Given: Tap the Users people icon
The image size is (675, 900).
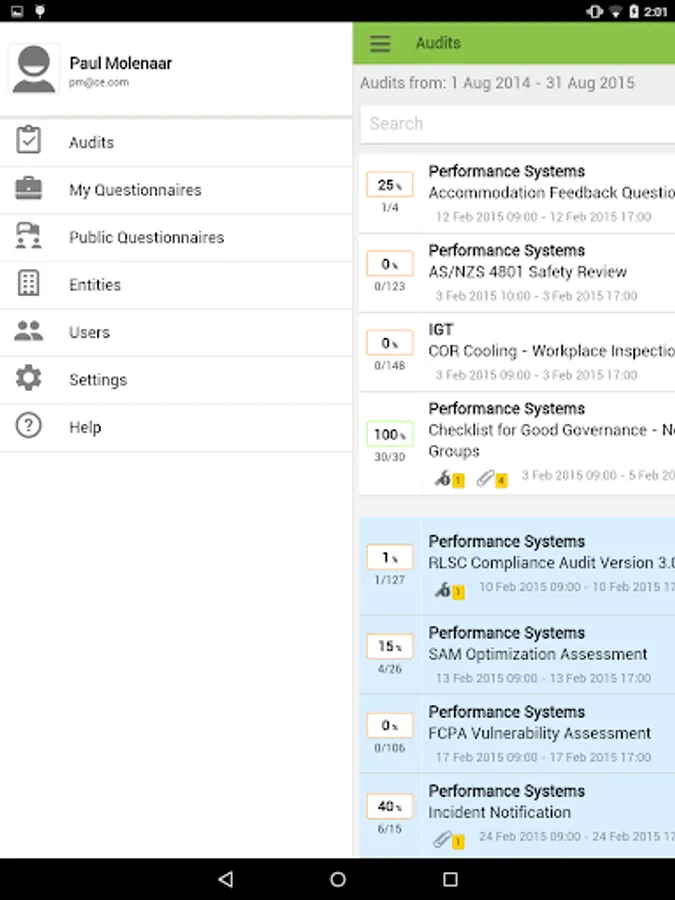Looking at the screenshot, I should click(x=29, y=332).
